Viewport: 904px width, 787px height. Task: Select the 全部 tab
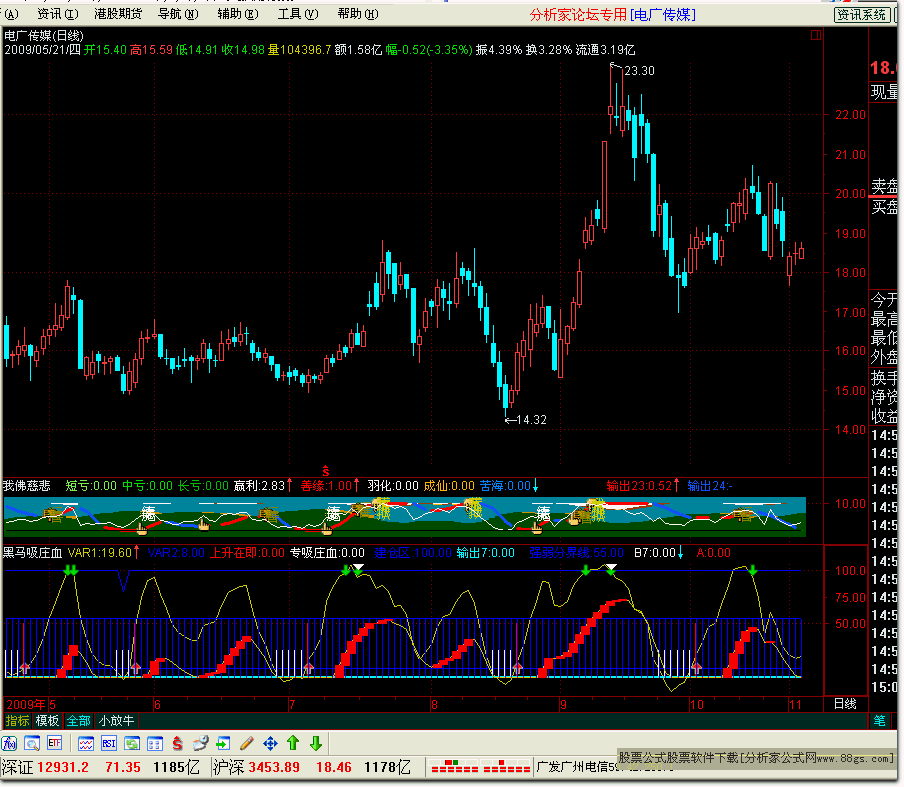point(78,721)
